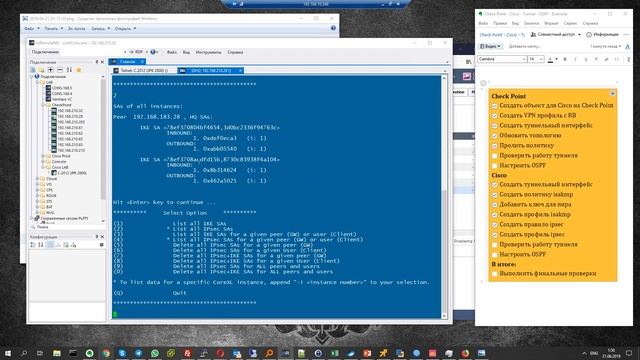Check 'Проверить работу туннеля' under Check Point

495,156
